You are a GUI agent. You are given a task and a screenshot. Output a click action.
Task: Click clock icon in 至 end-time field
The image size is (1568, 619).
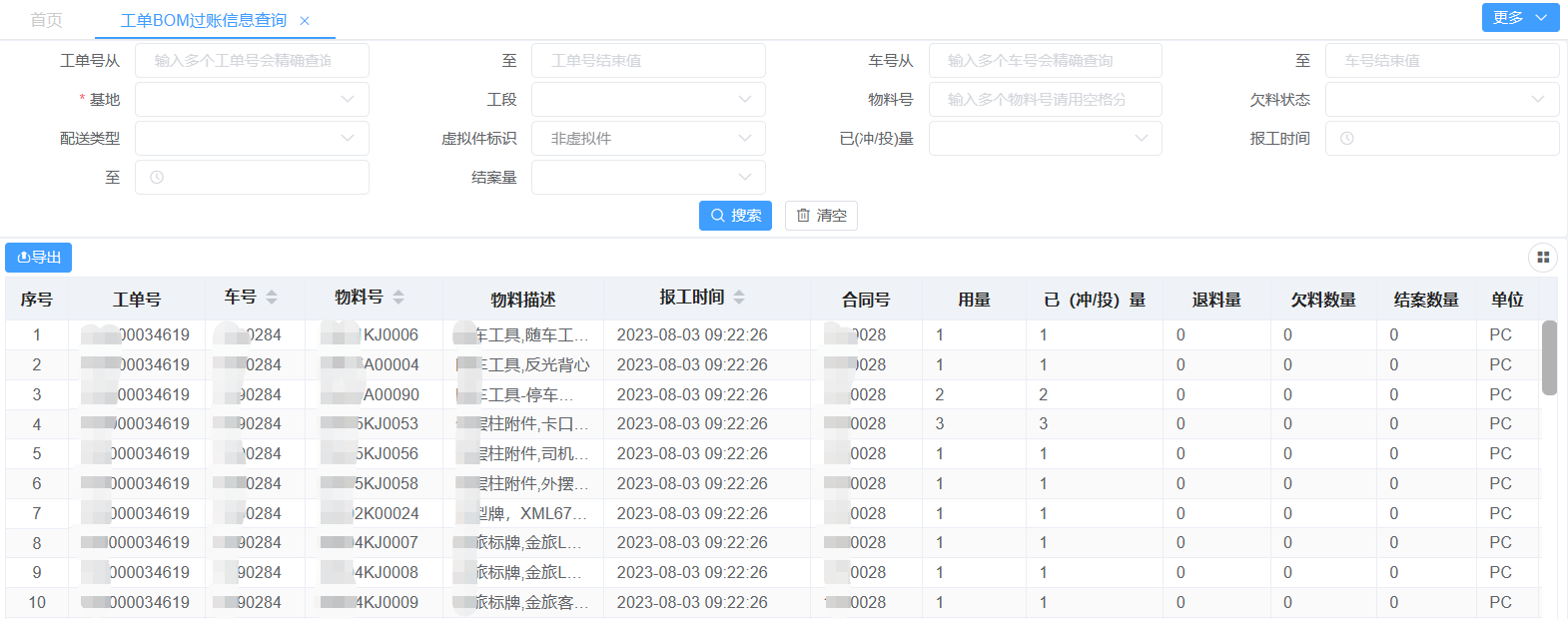tap(157, 178)
